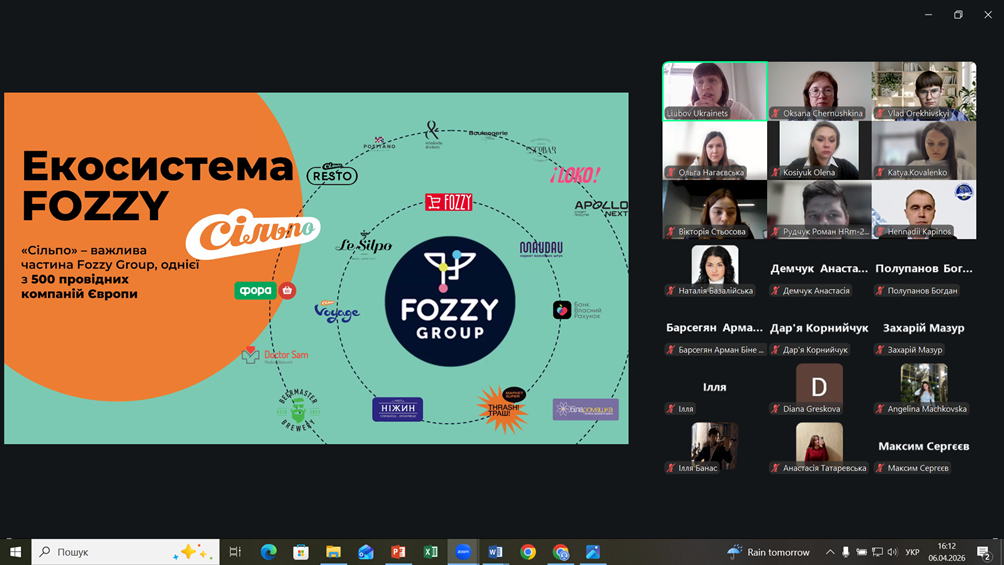This screenshot has width=1004, height=565.
Task: Open the УКР language switcher
Action: pyautogui.click(x=912, y=552)
